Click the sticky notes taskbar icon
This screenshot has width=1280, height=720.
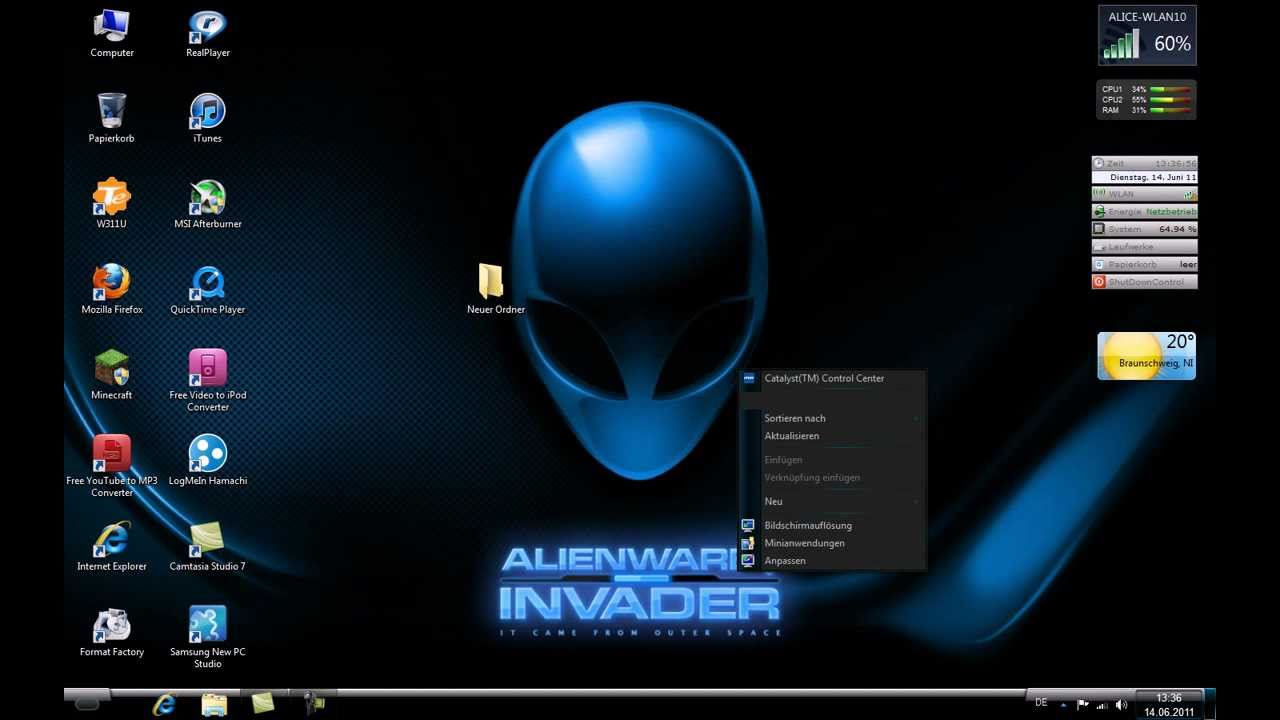263,703
